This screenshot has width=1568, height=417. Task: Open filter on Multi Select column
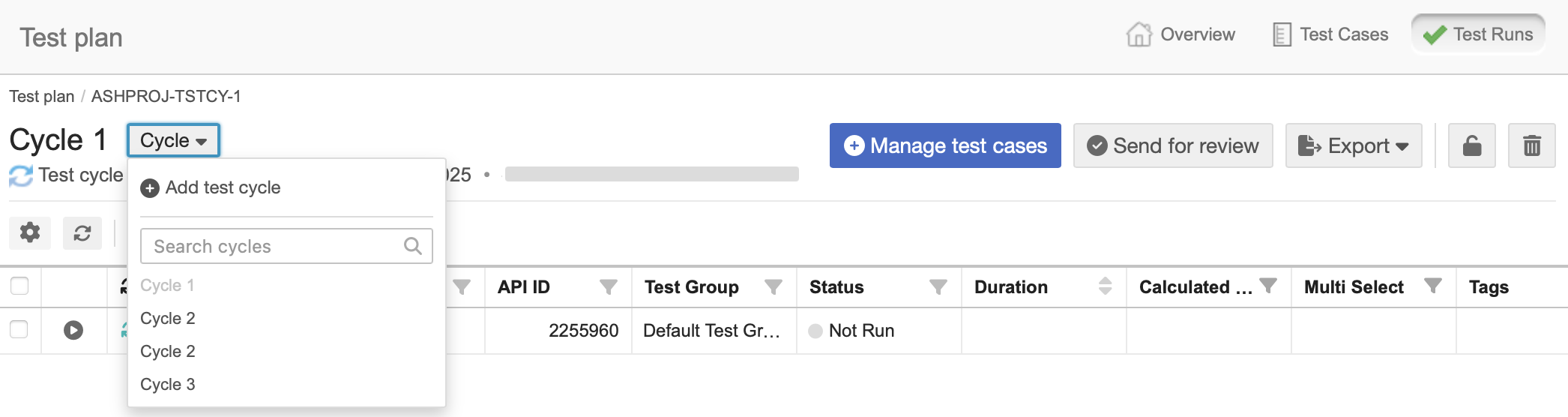(1432, 285)
